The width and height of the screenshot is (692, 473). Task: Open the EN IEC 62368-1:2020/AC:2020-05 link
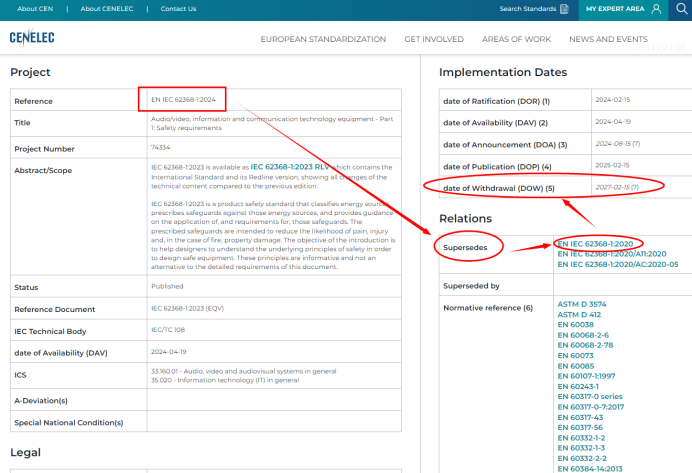[617, 265]
